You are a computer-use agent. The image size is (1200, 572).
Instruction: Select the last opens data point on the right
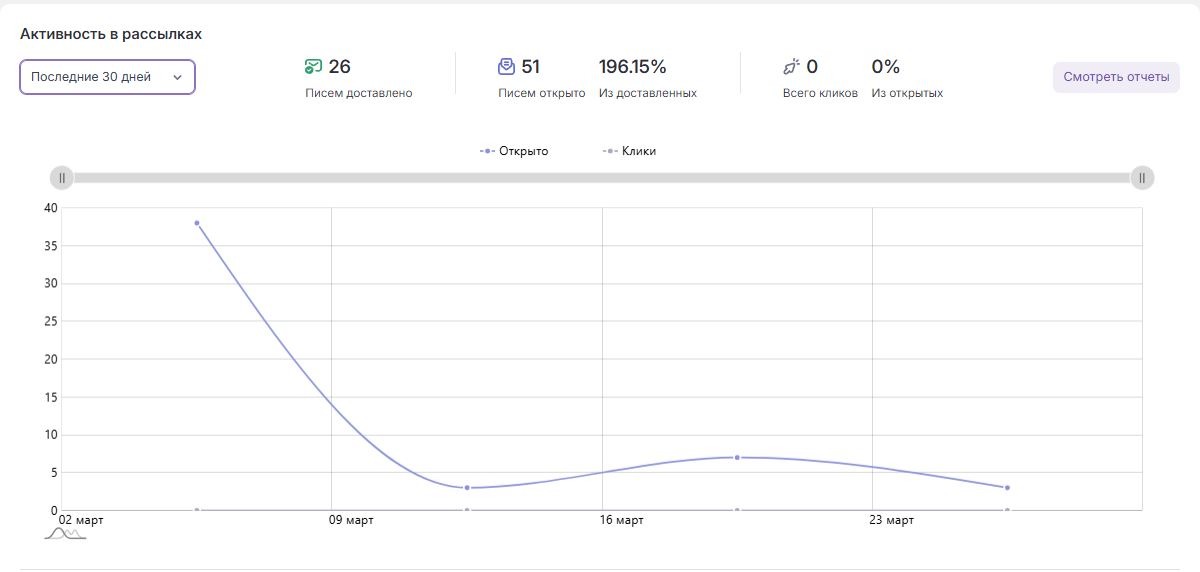coord(1007,487)
